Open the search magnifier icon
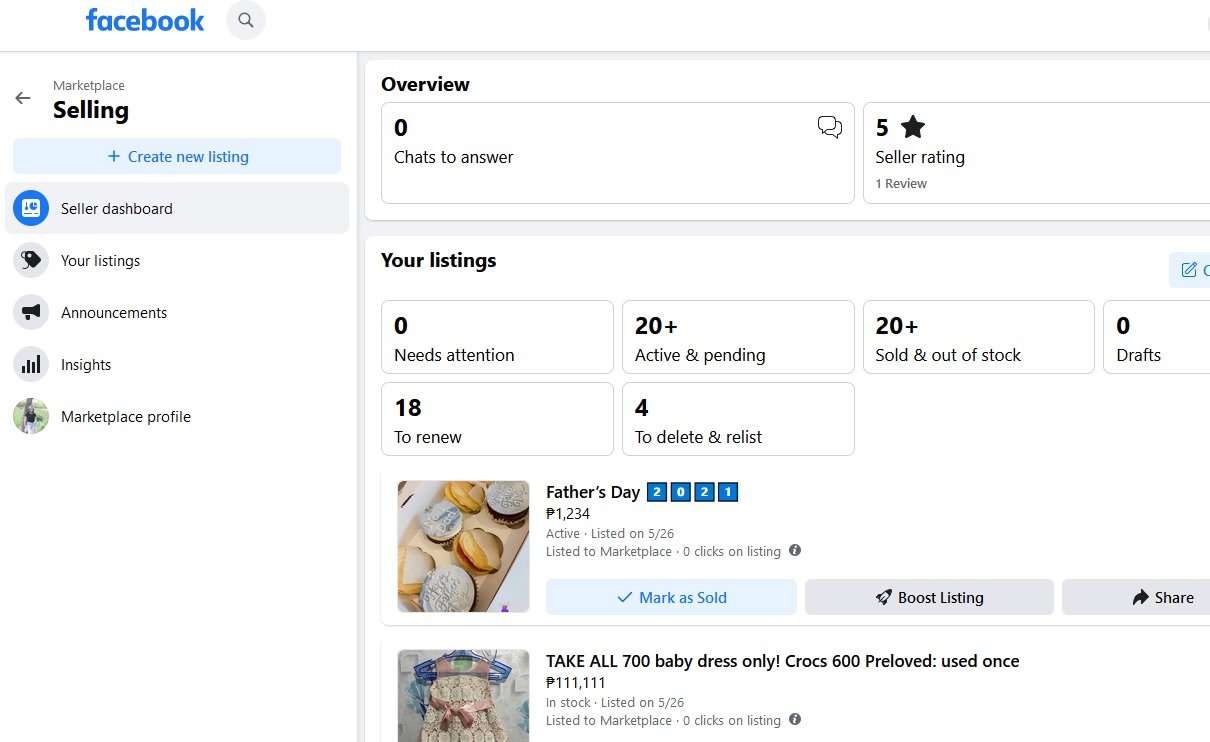The width and height of the screenshot is (1210, 742). point(246,20)
